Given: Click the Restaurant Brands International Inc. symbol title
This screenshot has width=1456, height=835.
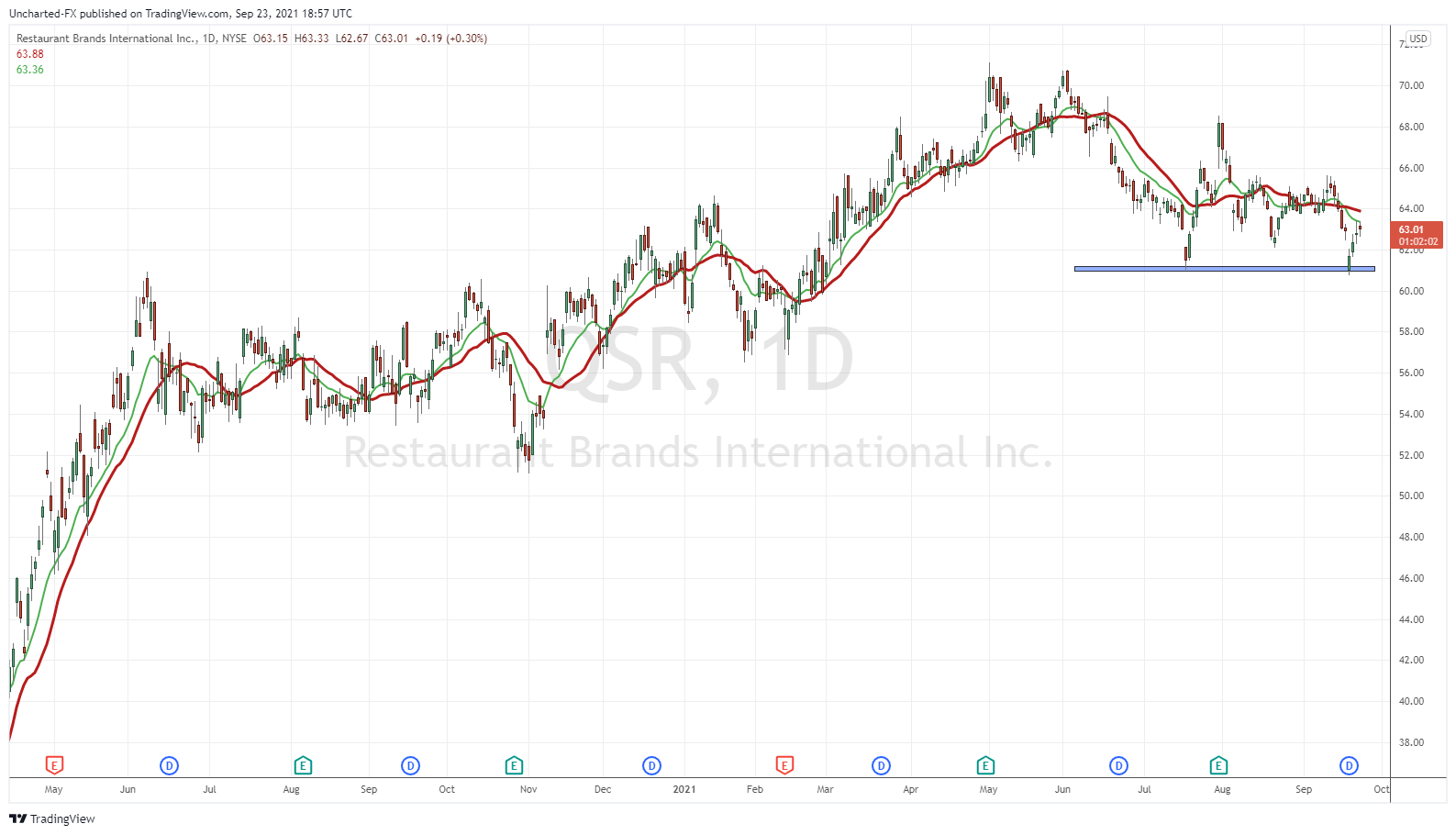Looking at the screenshot, I should (106, 39).
